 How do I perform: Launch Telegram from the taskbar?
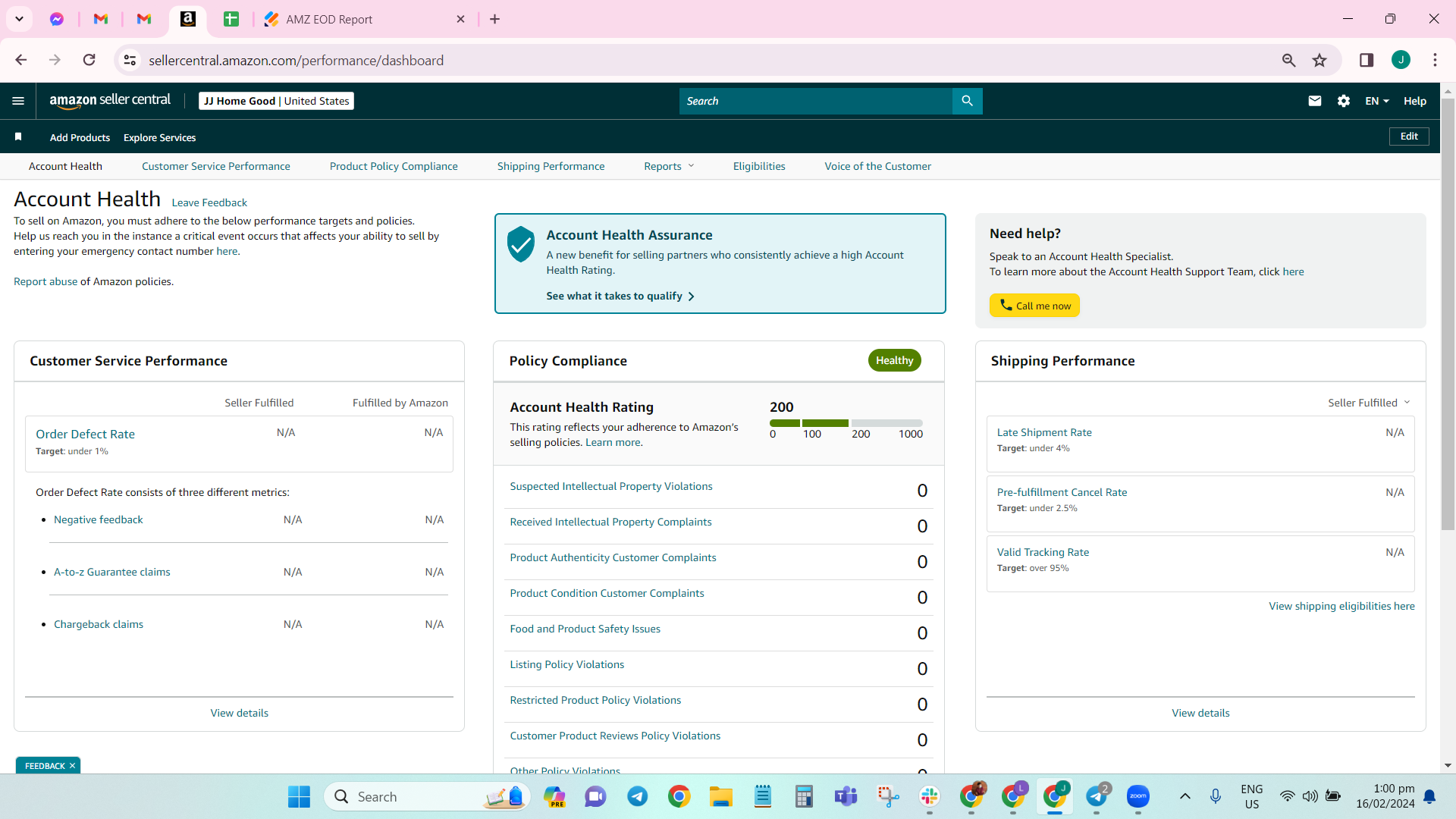pos(637,796)
